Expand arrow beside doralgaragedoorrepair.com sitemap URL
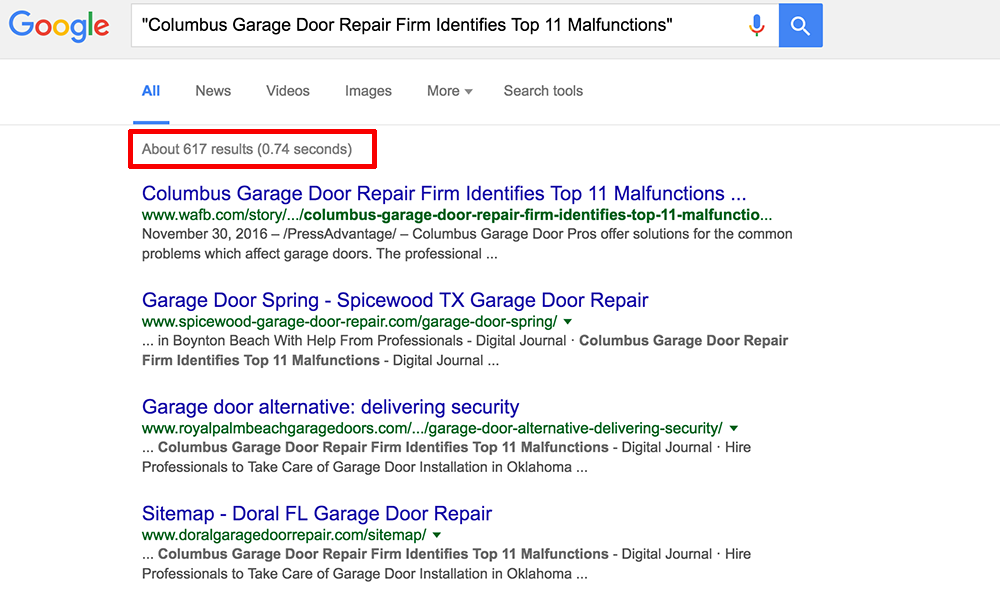Screen dimensions: 1000x605 pos(437,535)
